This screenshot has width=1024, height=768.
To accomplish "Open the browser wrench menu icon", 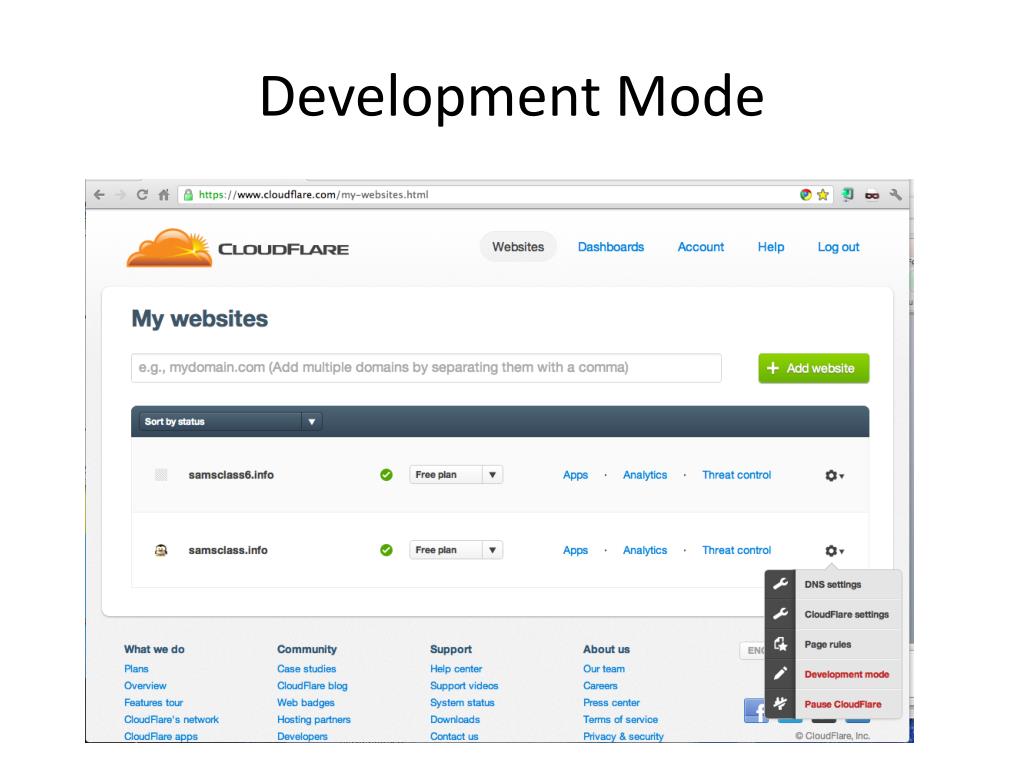I will 895,195.
